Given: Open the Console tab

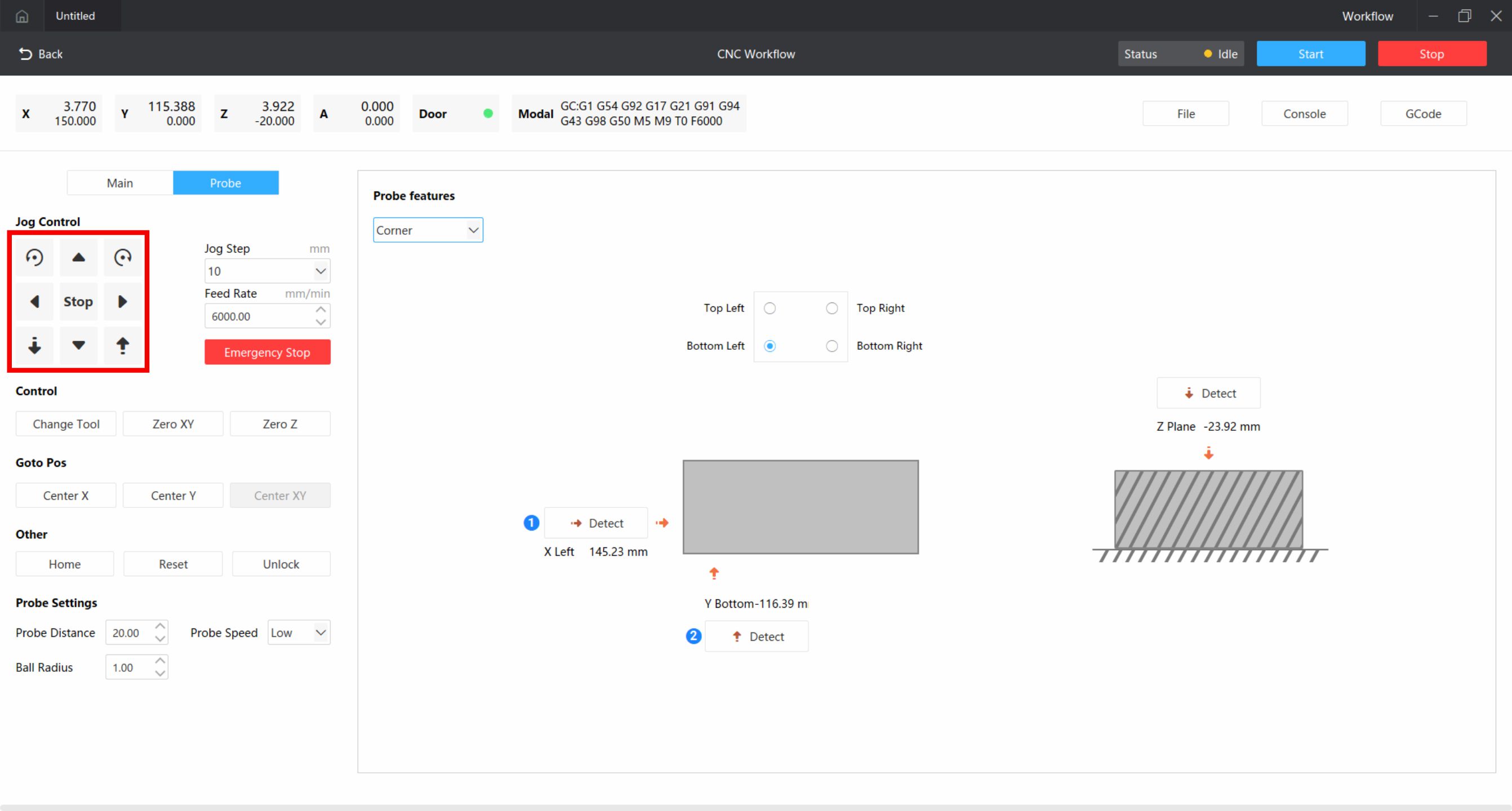Looking at the screenshot, I should [x=1304, y=114].
